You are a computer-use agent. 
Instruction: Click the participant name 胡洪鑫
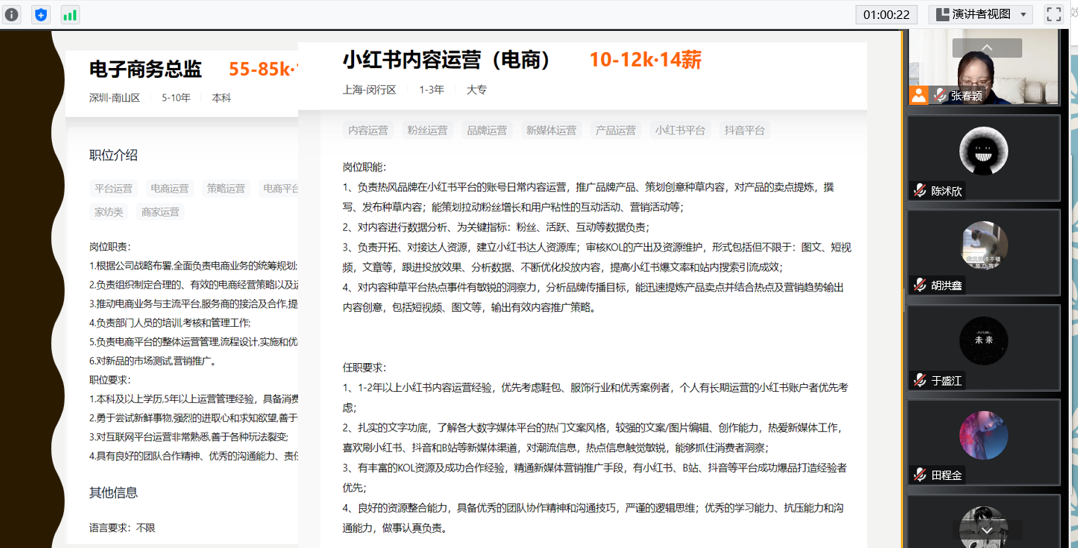[x=946, y=285]
